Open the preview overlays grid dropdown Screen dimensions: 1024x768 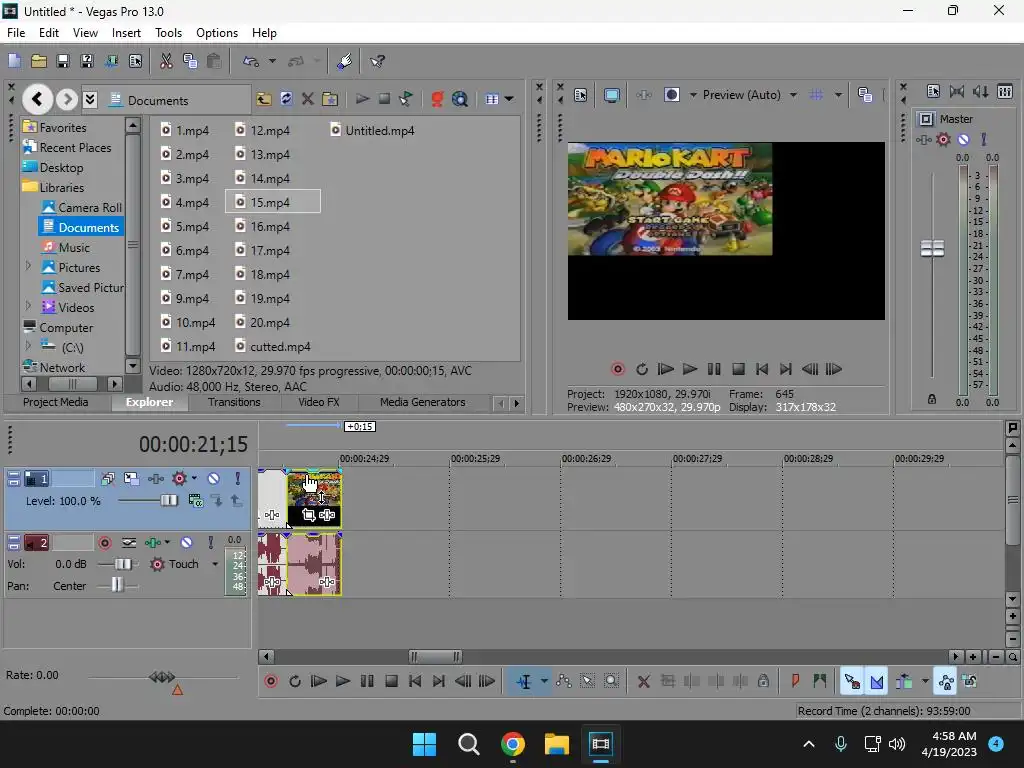tap(838, 95)
